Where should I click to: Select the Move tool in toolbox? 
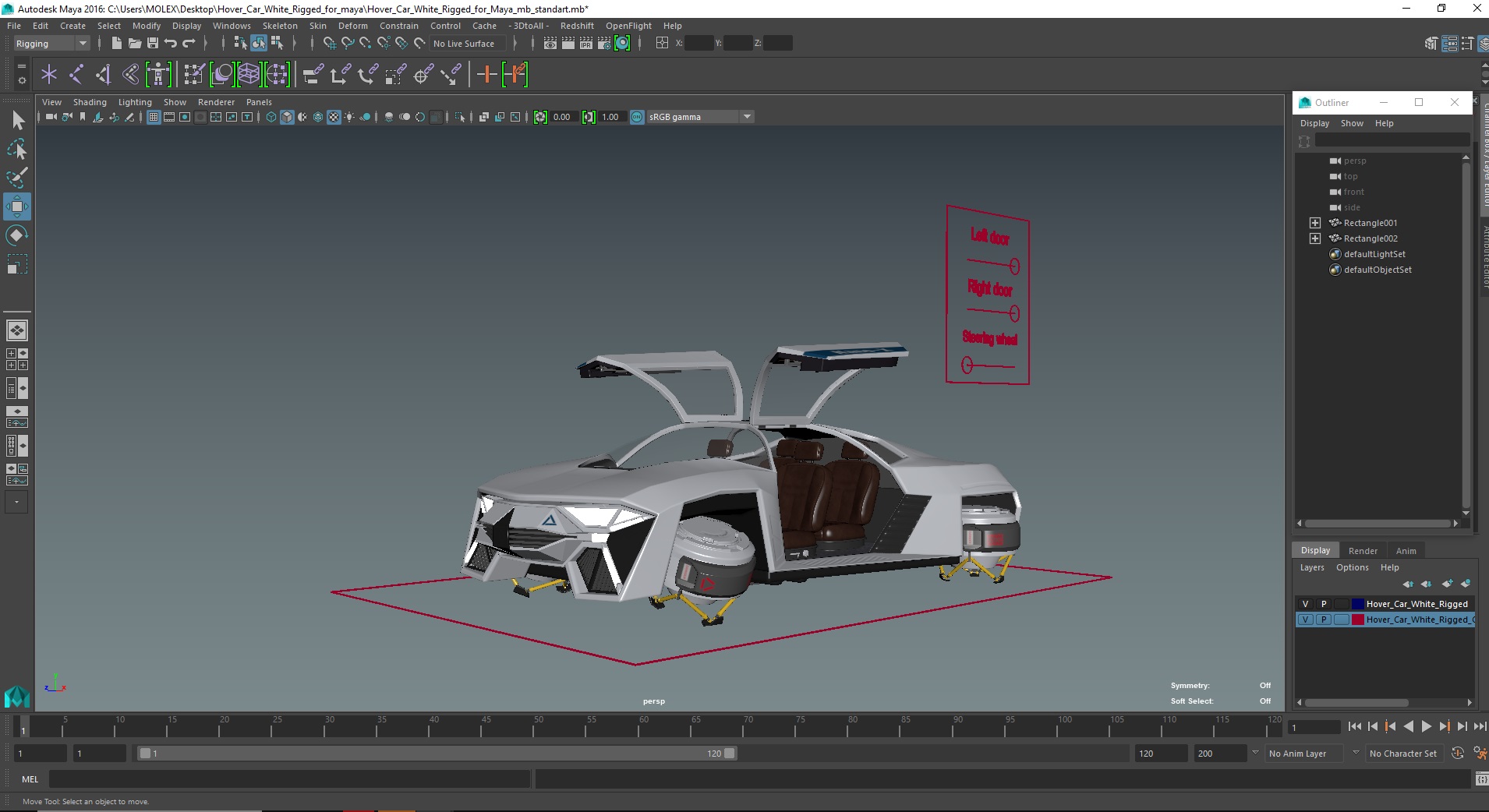(x=16, y=207)
